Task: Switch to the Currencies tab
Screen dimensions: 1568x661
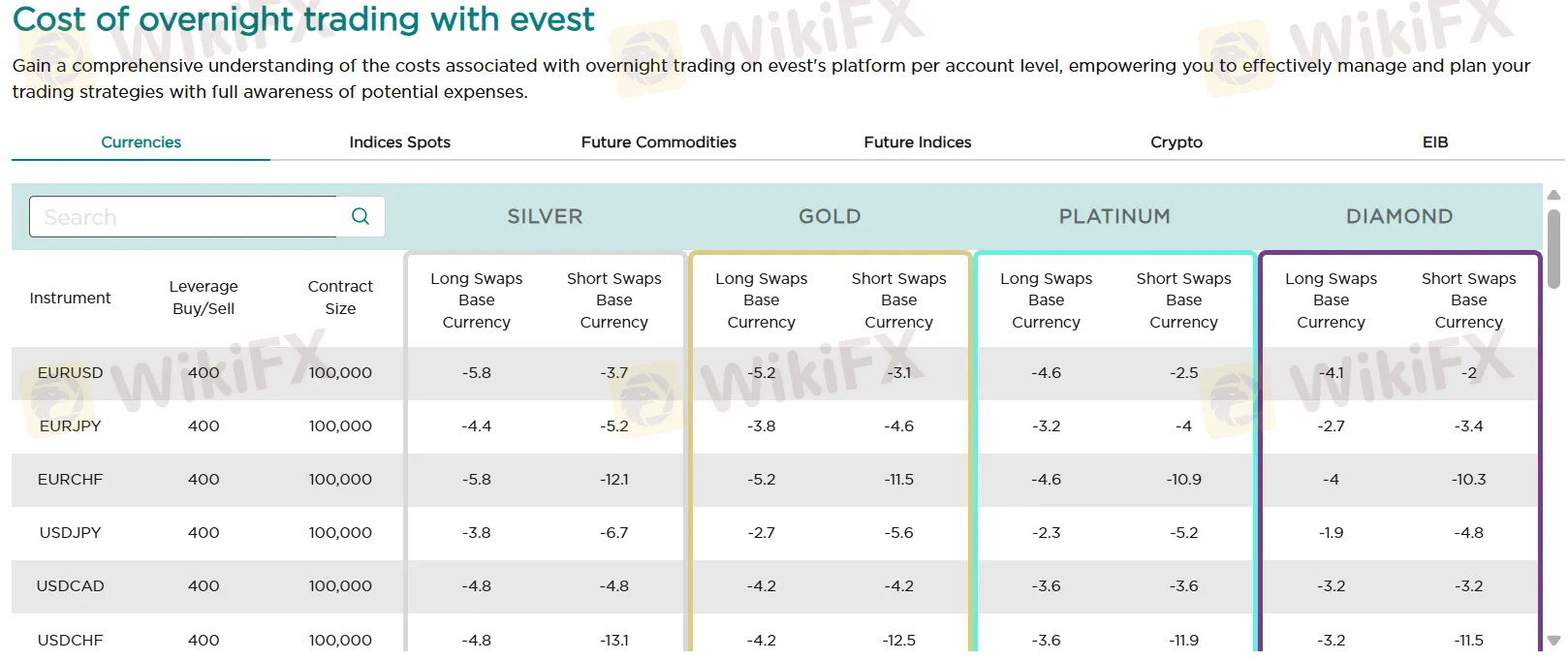Action: 141,142
